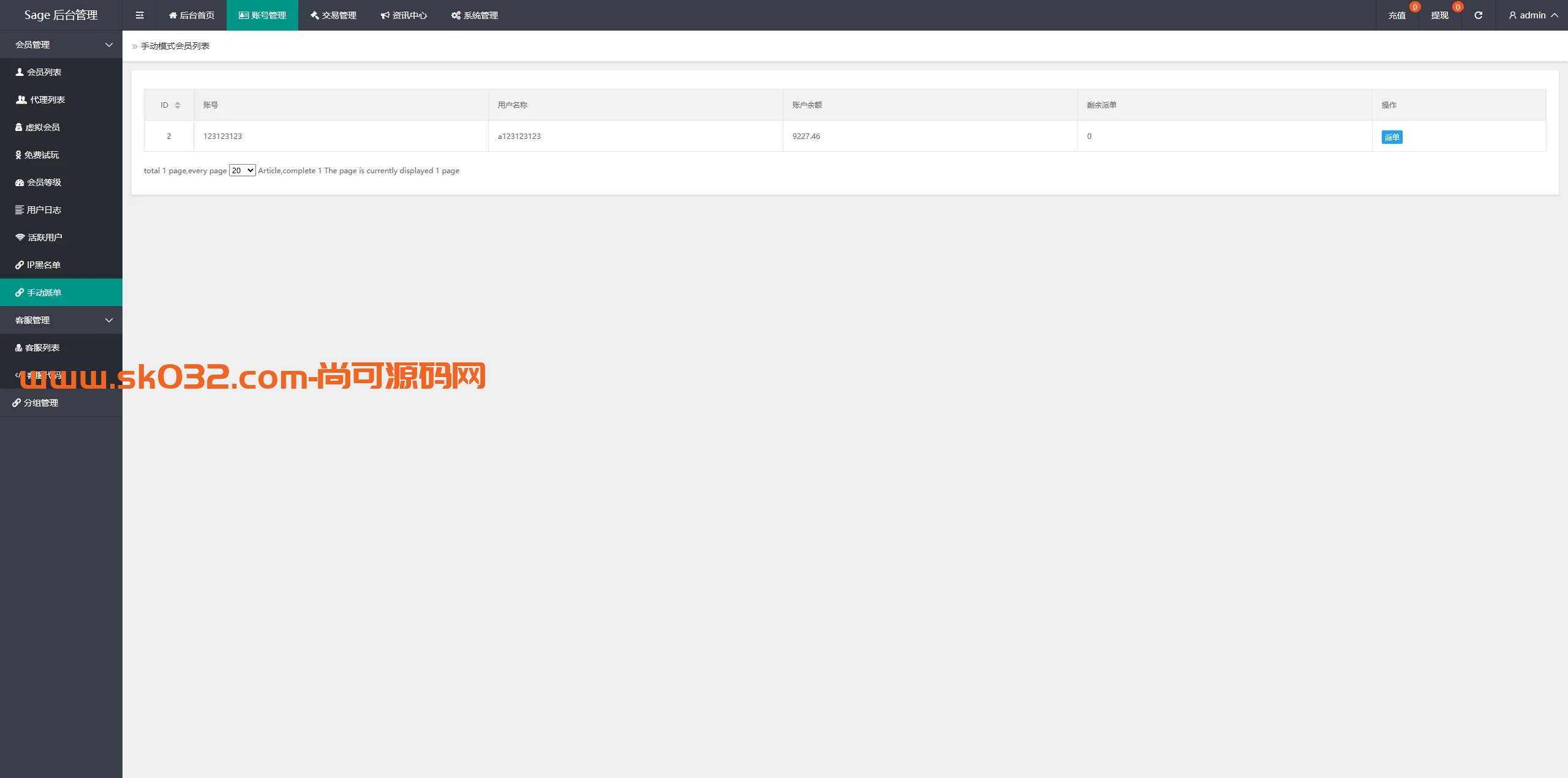
Task: Open the per-page count dropdown
Action: click(x=242, y=171)
